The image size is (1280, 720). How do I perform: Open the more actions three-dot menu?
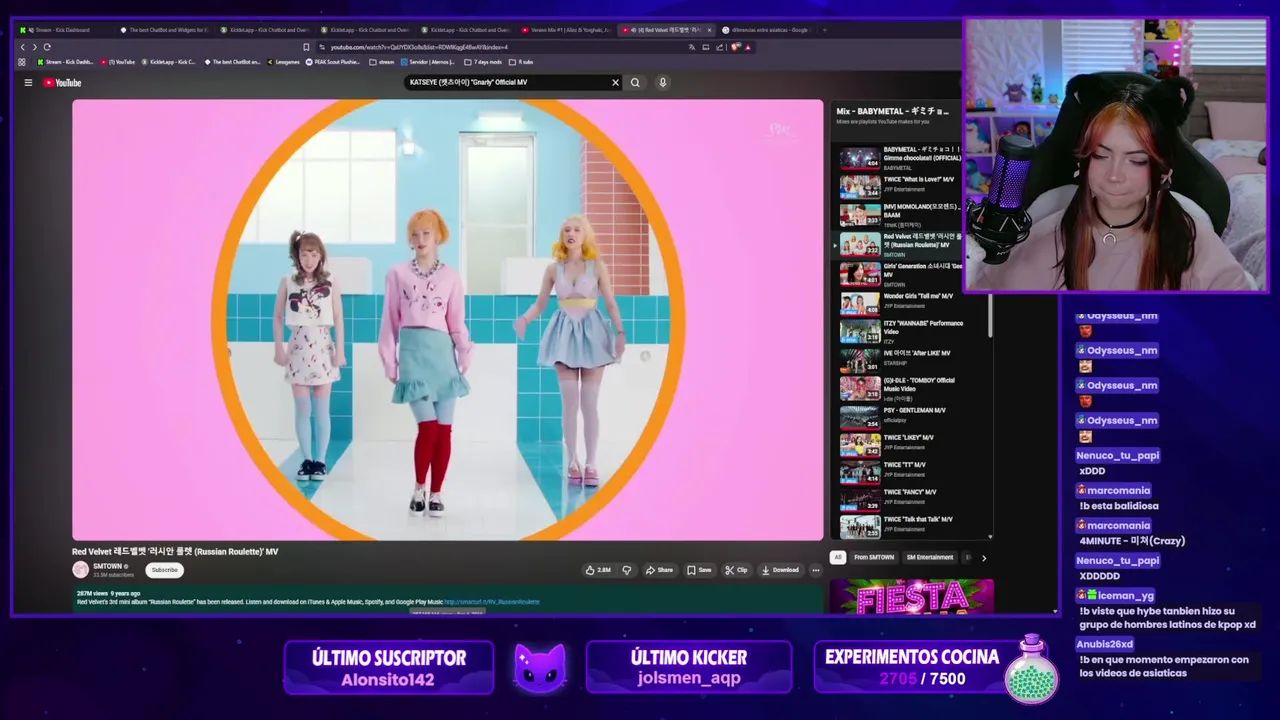(x=816, y=570)
